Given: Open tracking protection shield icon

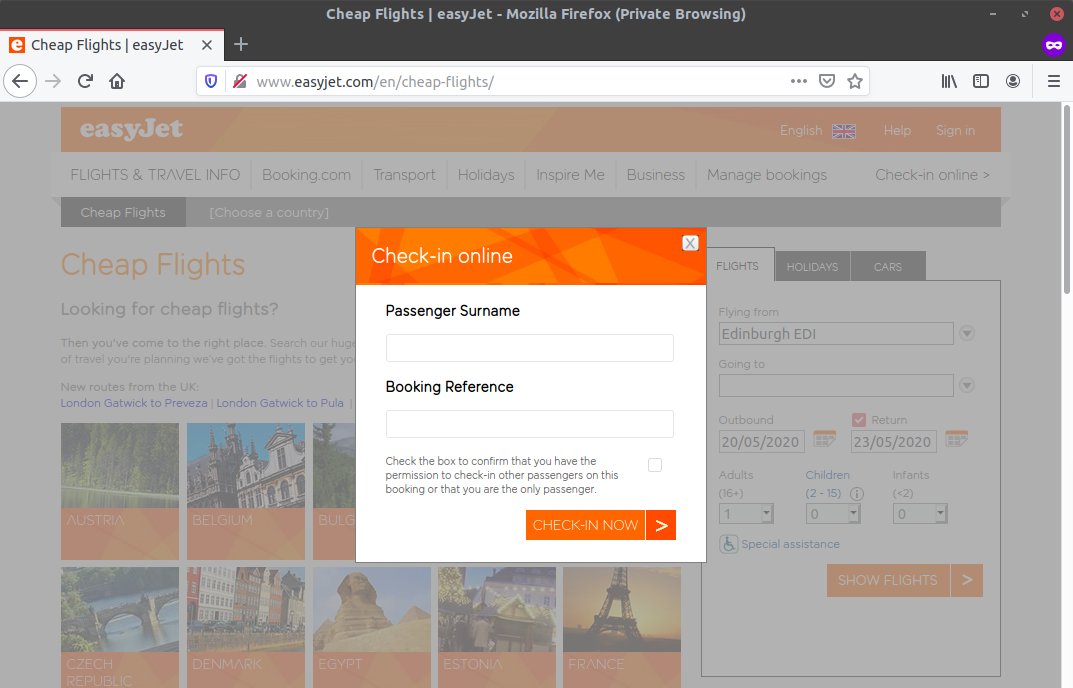Looking at the screenshot, I should [211, 81].
